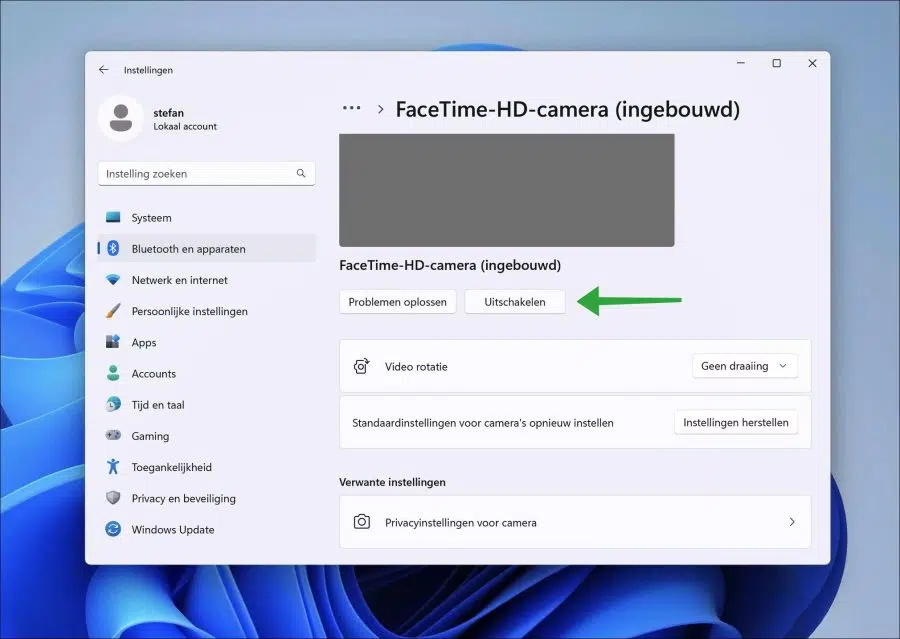Open Tijd en taal
The height and width of the screenshot is (639, 900).
pyautogui.click(x=207, y=404)
